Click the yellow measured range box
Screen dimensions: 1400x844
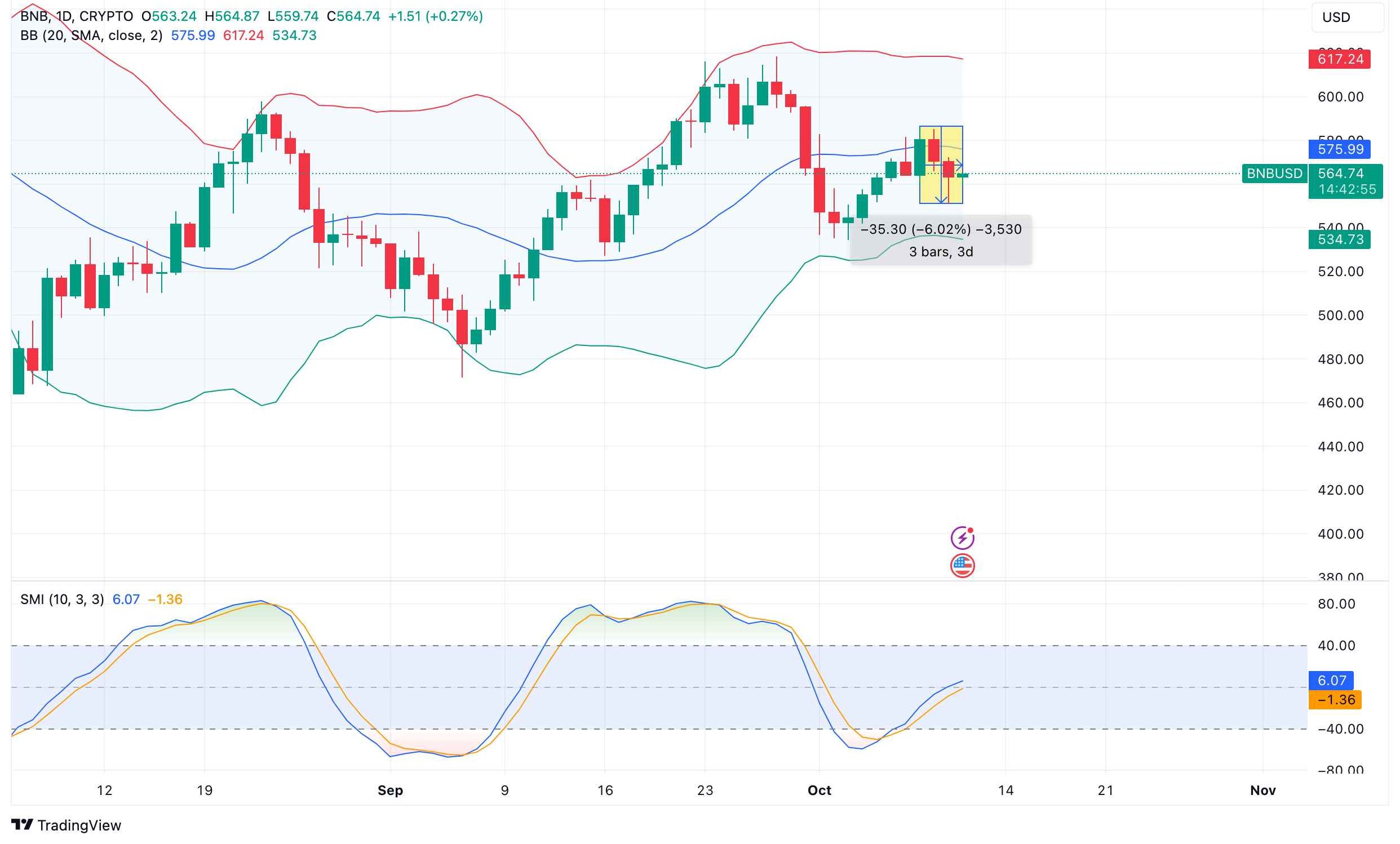click(941, 165)
